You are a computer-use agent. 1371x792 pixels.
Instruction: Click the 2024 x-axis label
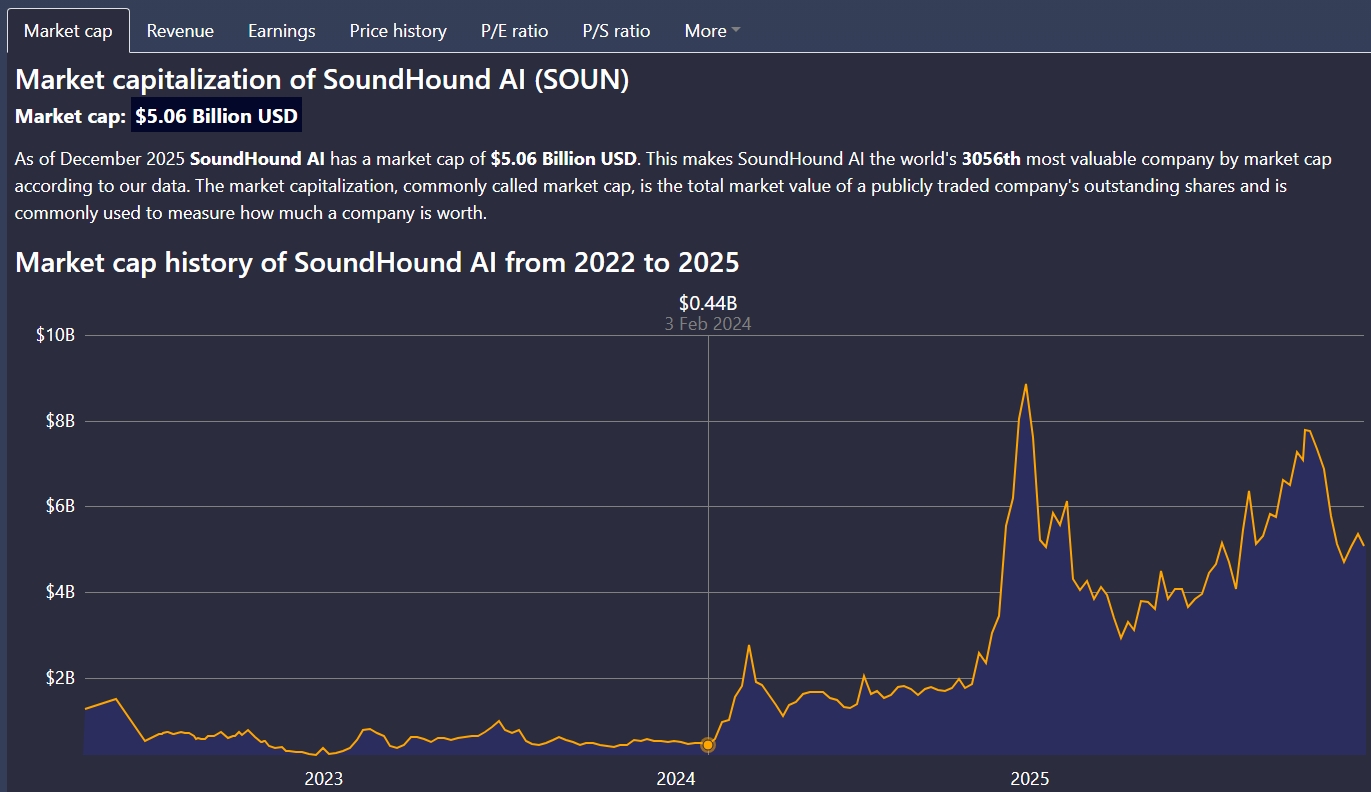pyautogui.click(x=676, y=779)
